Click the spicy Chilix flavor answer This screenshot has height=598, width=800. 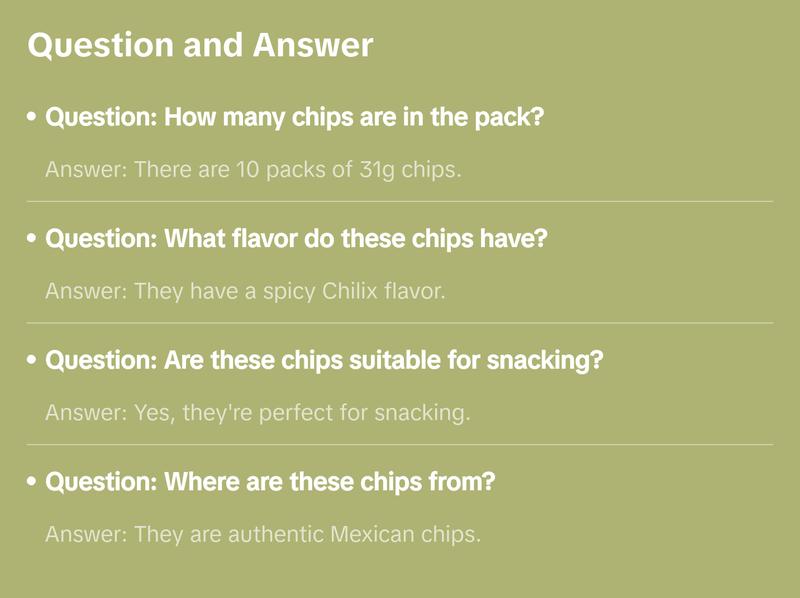[x=245, y=291]
